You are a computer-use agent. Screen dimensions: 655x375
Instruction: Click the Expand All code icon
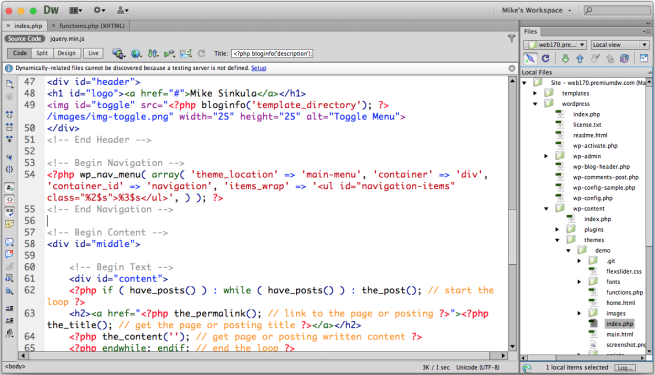point(9,139)
